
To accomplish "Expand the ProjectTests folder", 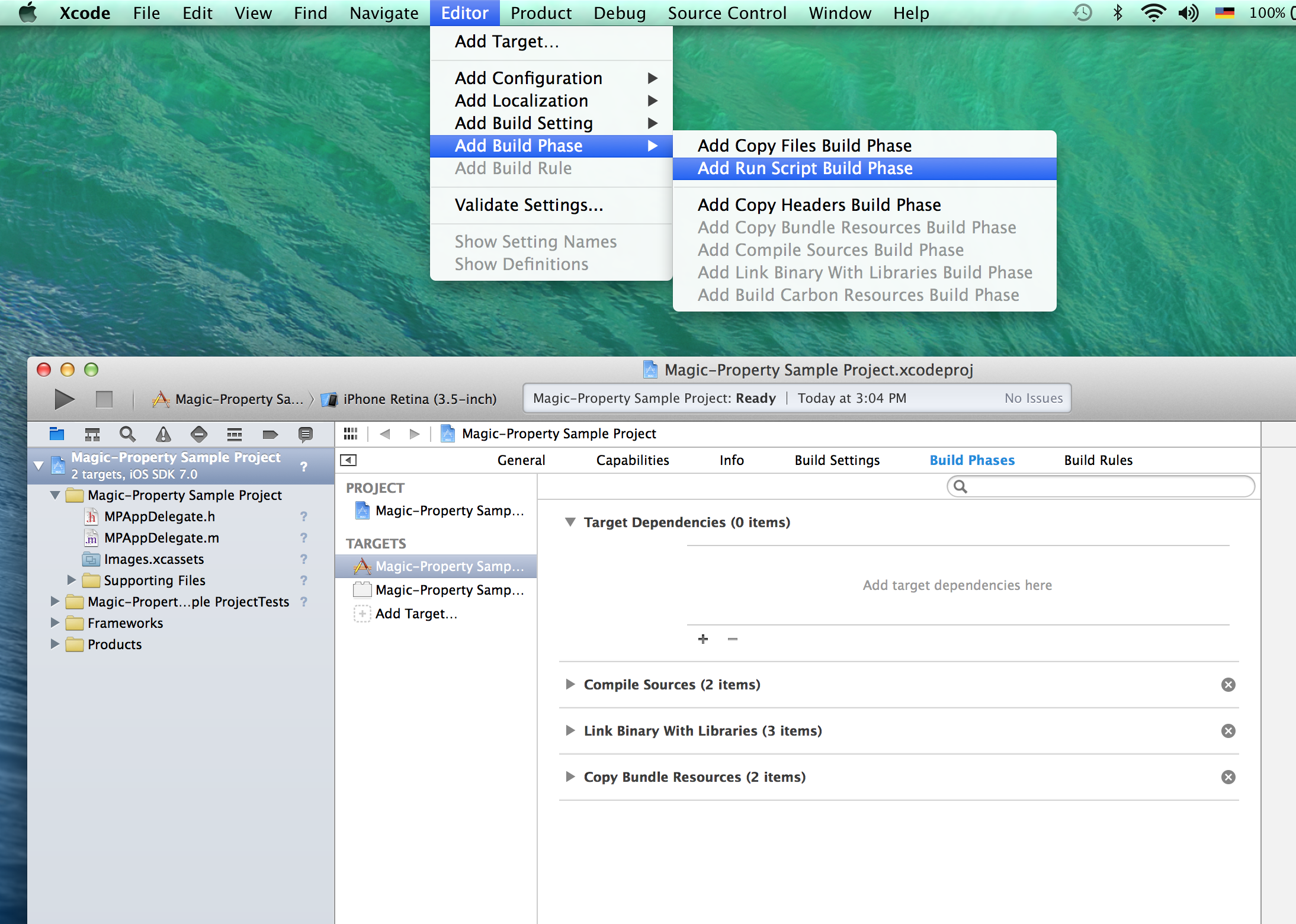I will pyautogui.click(x=54, y=601).
